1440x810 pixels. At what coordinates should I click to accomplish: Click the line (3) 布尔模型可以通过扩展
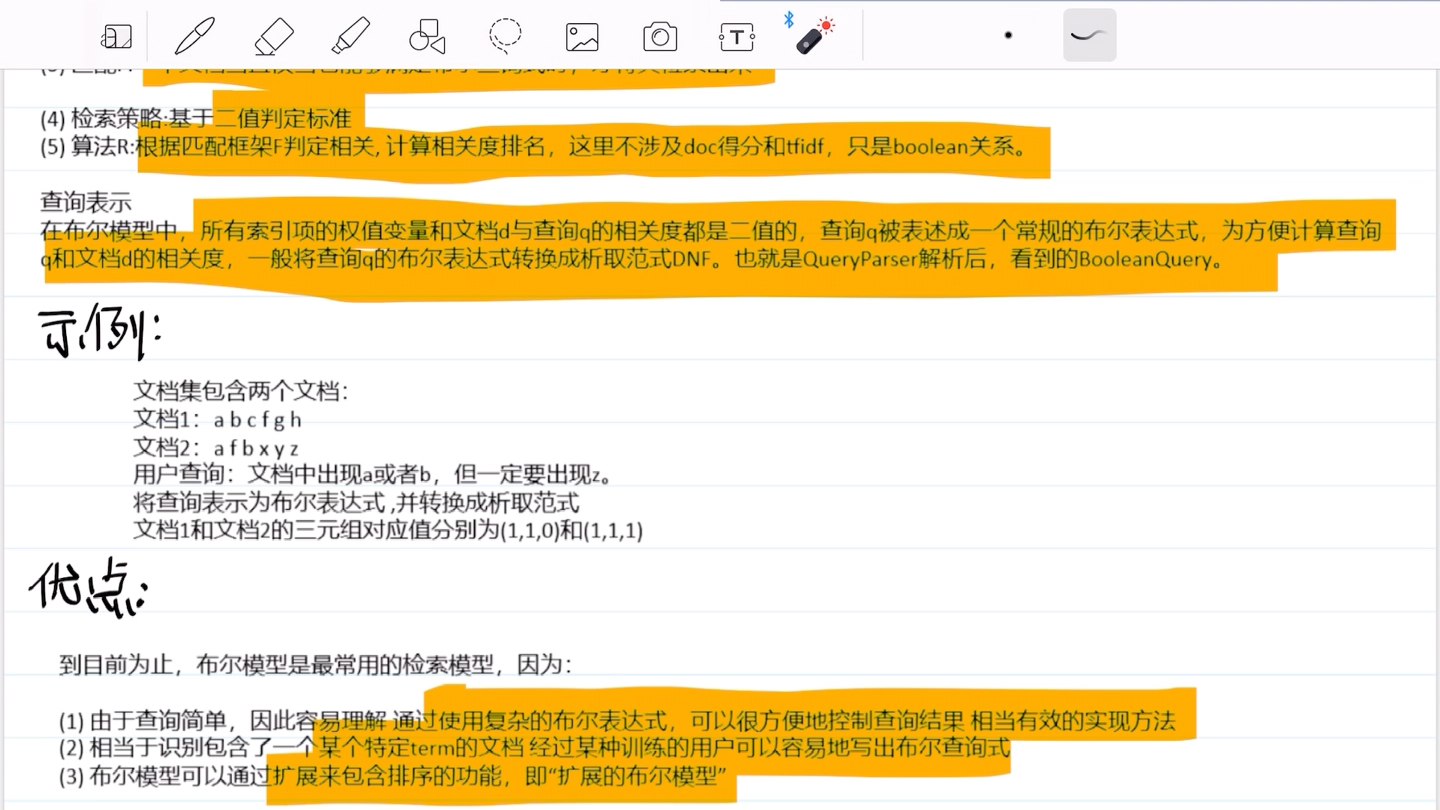391,775
